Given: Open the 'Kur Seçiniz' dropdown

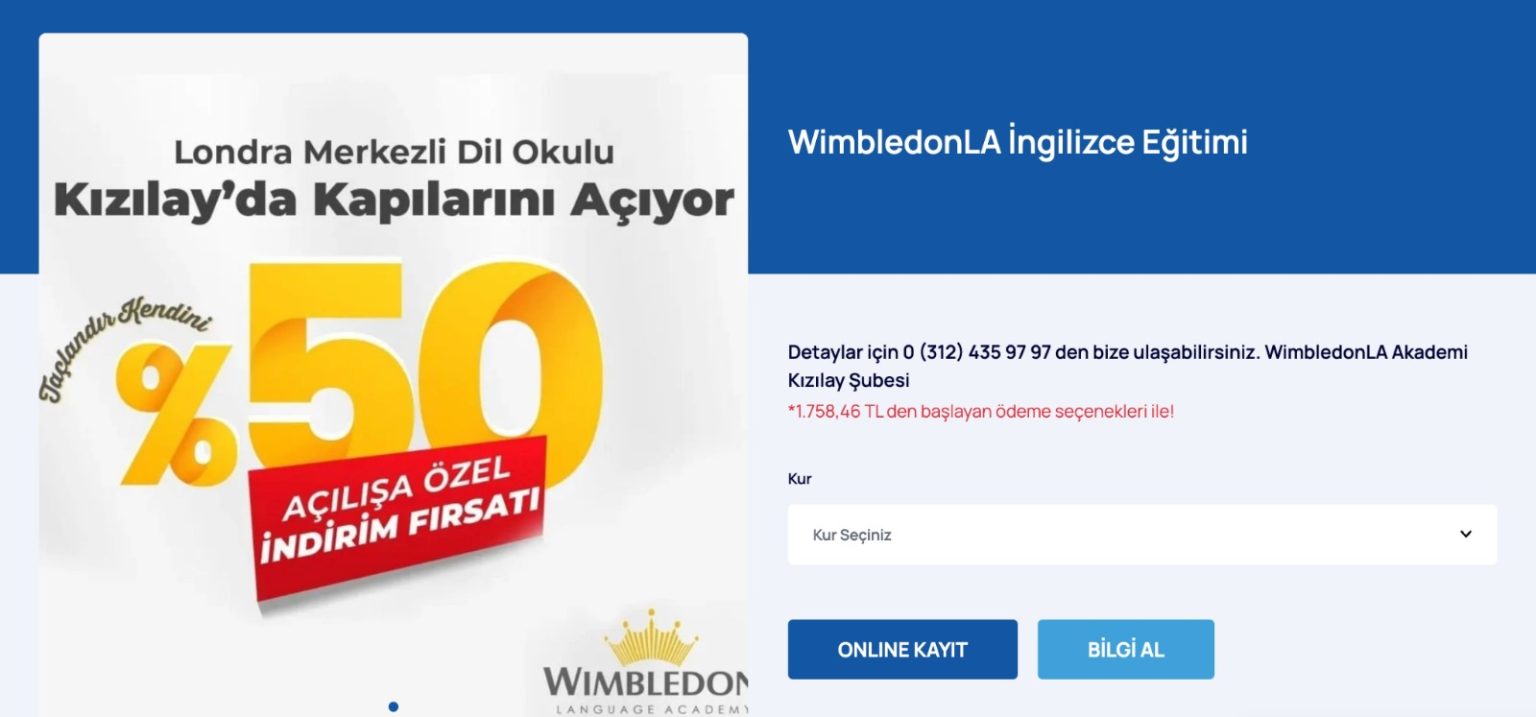Looking at the screenshot, I should pyautogui.click(x=1142, y=534).
